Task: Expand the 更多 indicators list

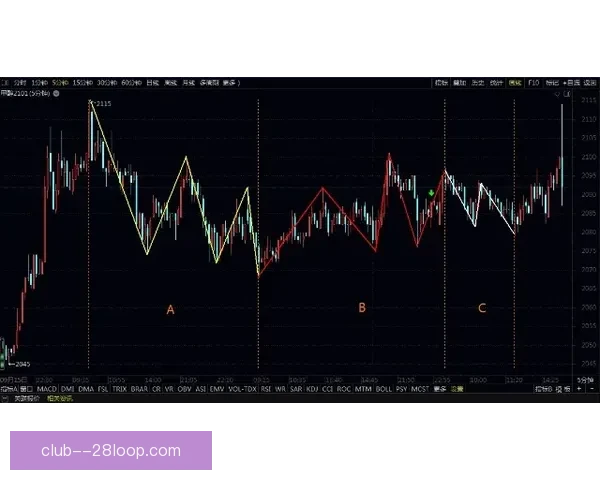Action: [440, 389]
